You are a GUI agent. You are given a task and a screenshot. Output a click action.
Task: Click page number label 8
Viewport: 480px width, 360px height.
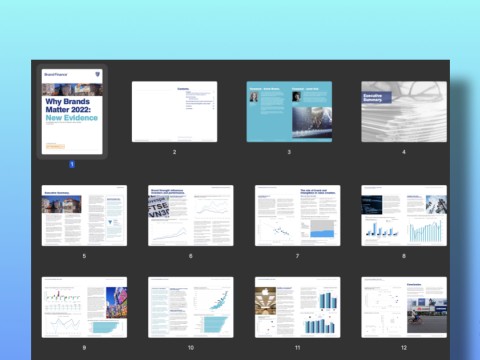tap(404, 256)
